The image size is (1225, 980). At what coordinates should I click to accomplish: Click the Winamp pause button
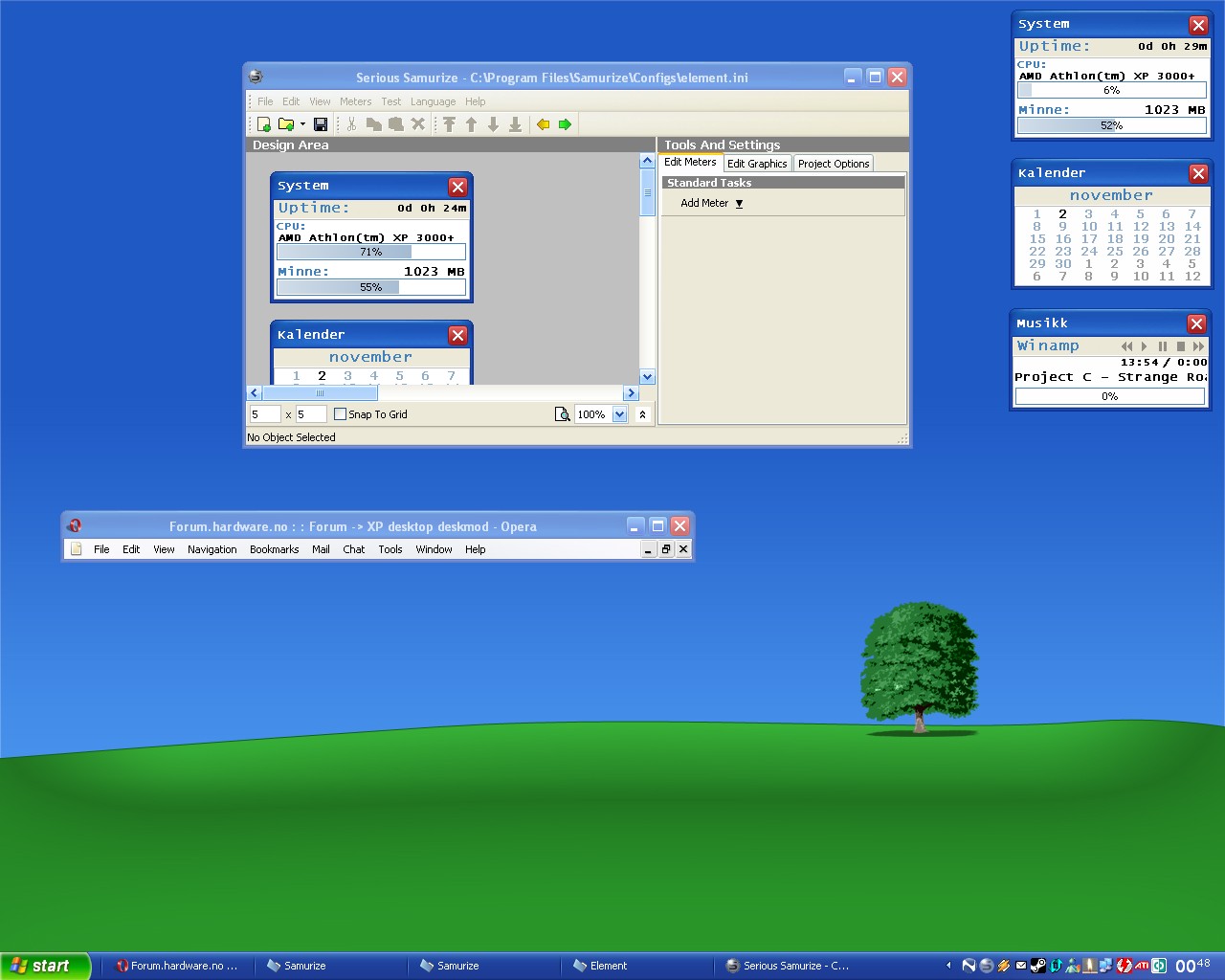tap(1163, 346)
